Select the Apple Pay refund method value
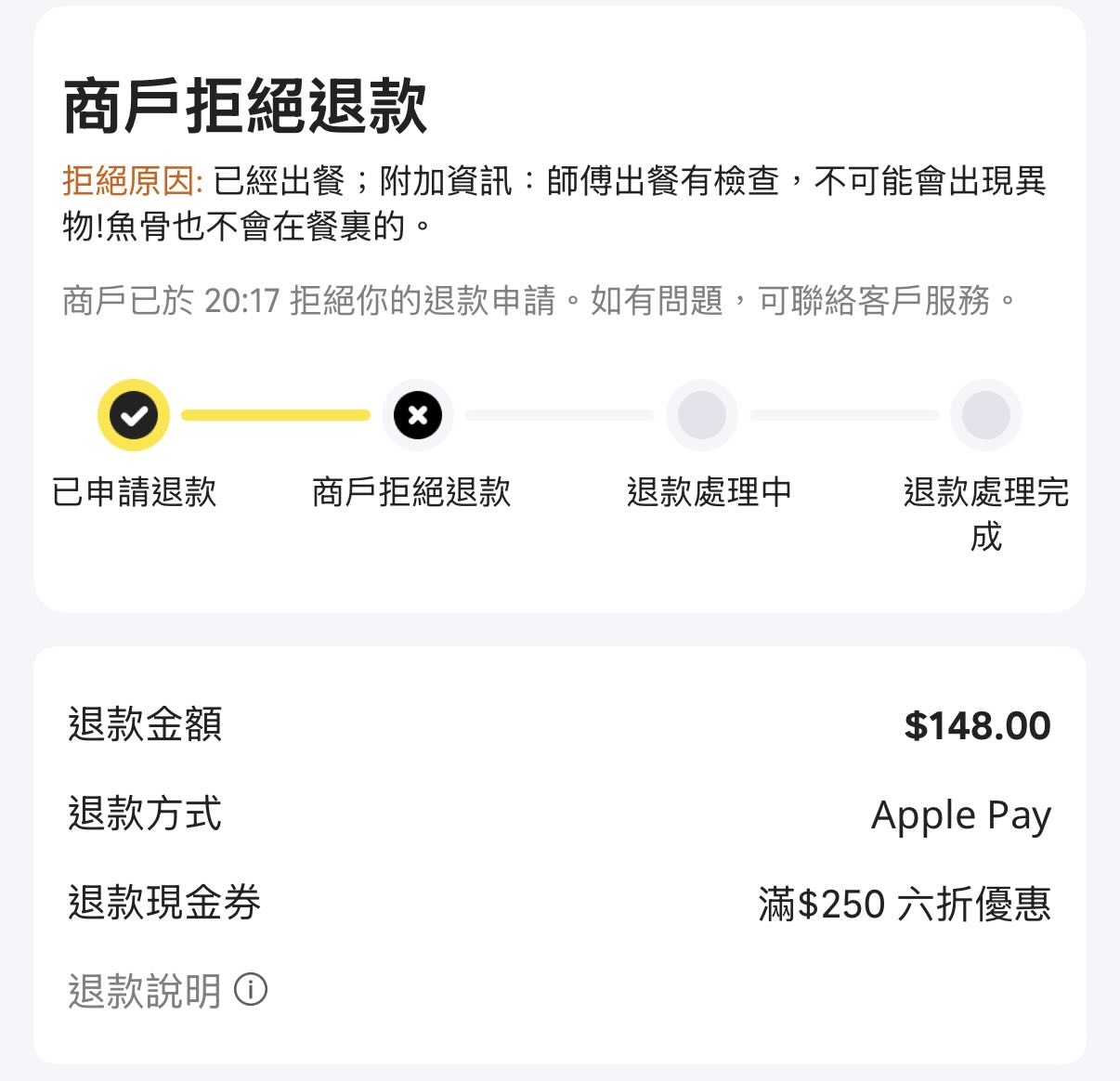Image resolution: width=1120 pixels, height=1081 pixels. (960, 815)
